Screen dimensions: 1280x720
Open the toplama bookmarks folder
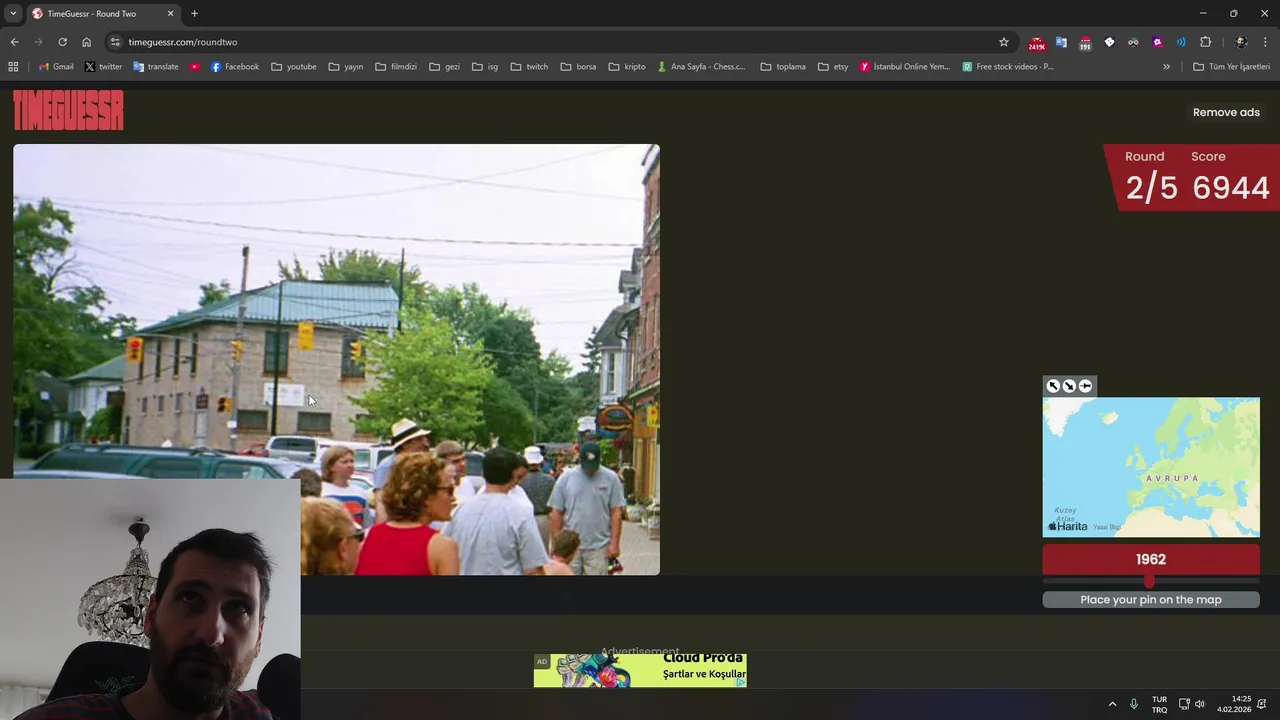(783, 67)
